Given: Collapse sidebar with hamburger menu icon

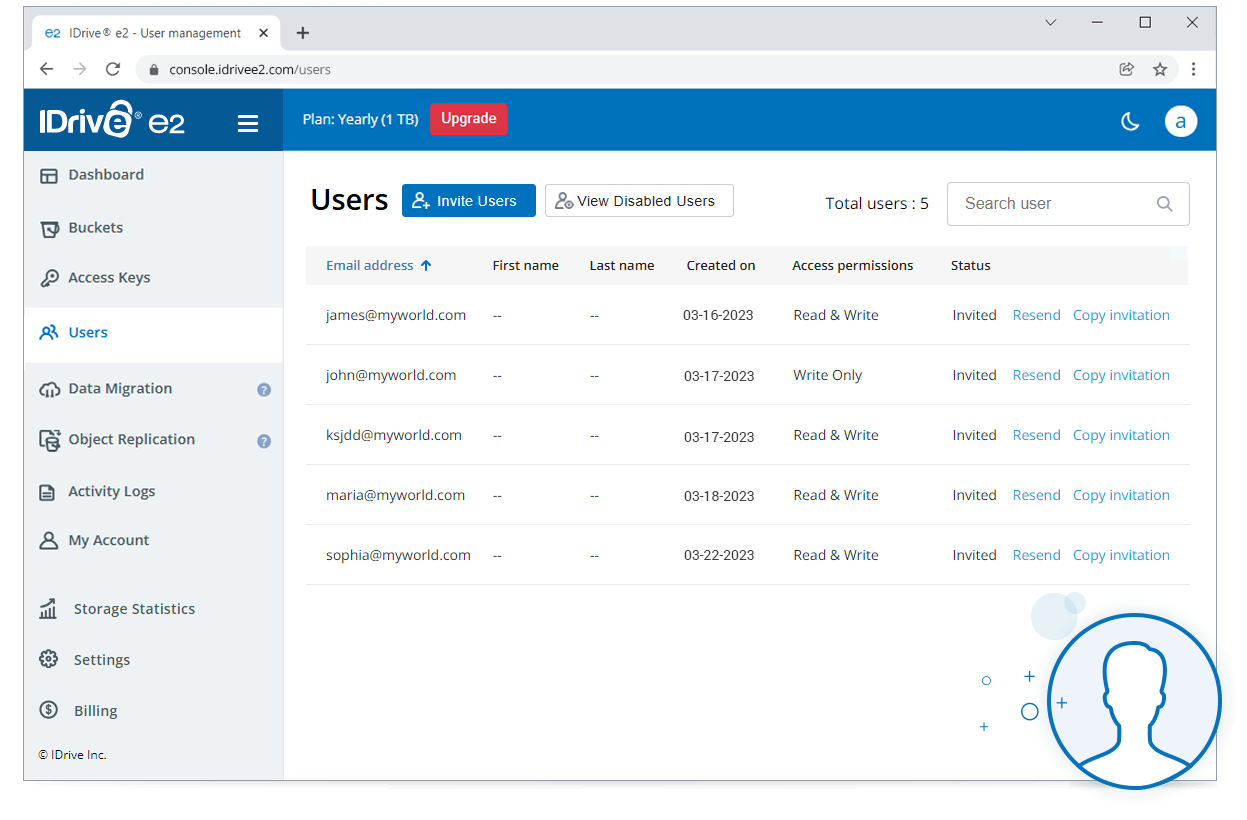Looking at the screenshot, I should click(248, 124).
